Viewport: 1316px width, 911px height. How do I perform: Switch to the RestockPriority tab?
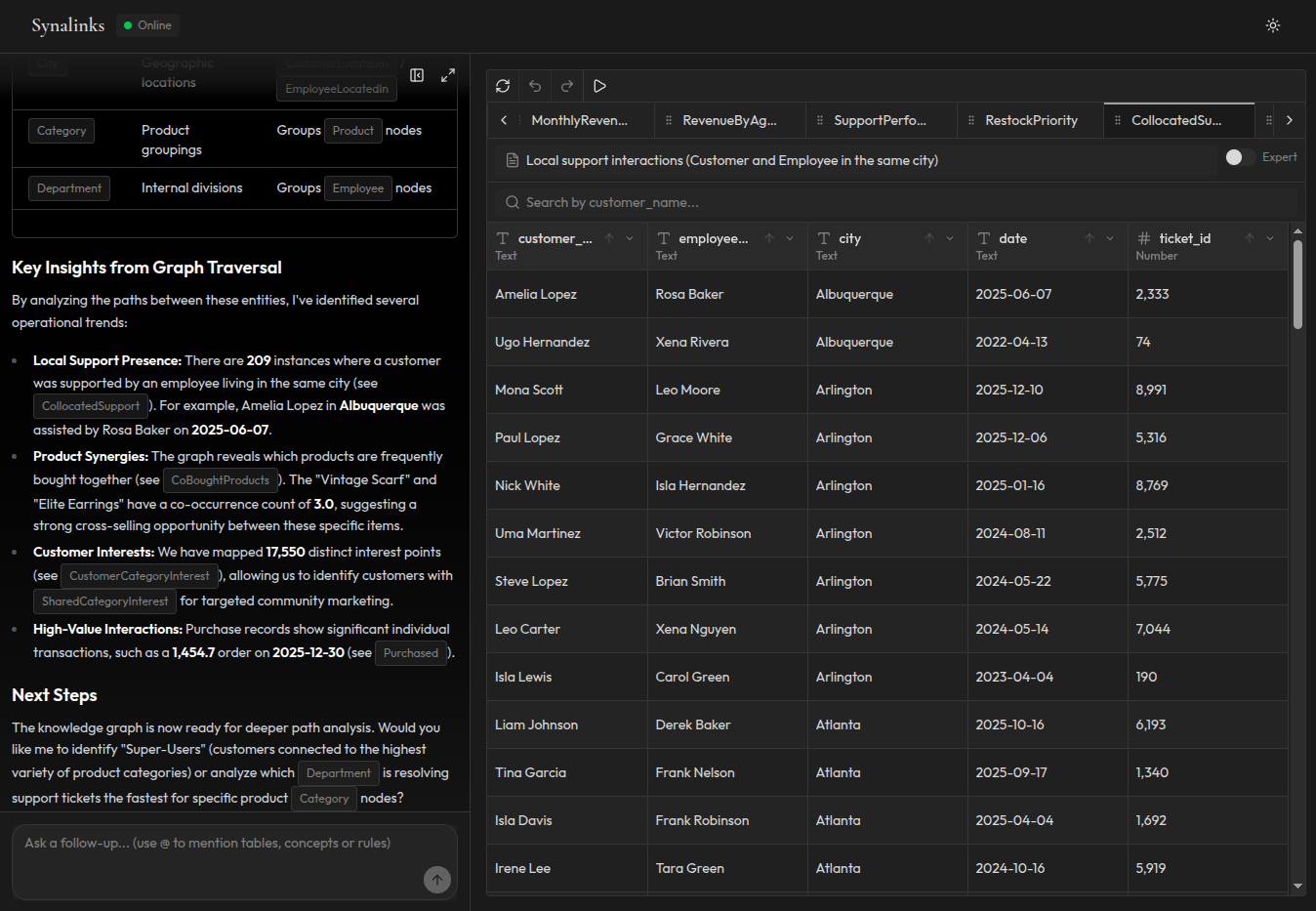pos(1029,119)
